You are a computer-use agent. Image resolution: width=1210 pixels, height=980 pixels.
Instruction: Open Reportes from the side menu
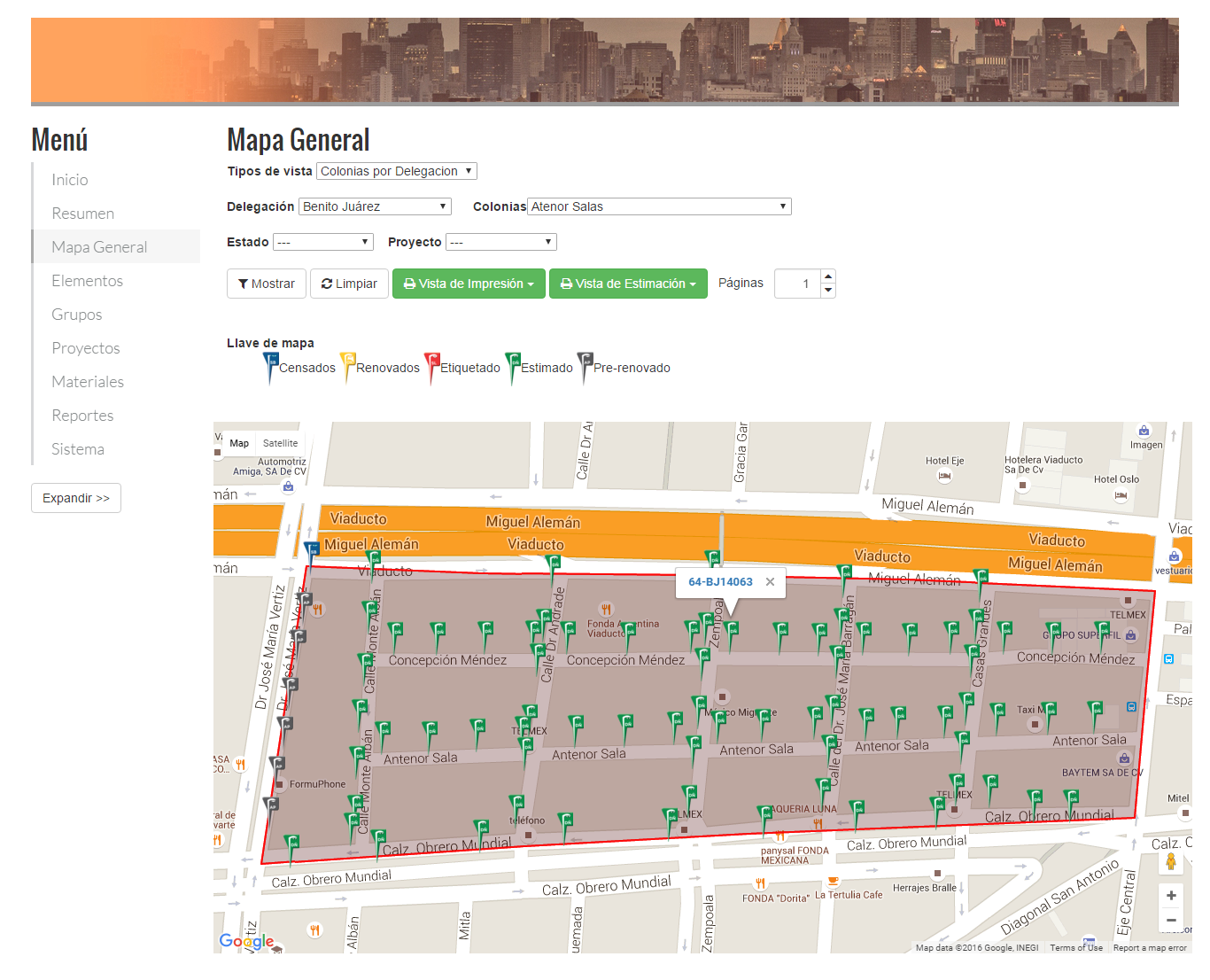tap(82, 416)
